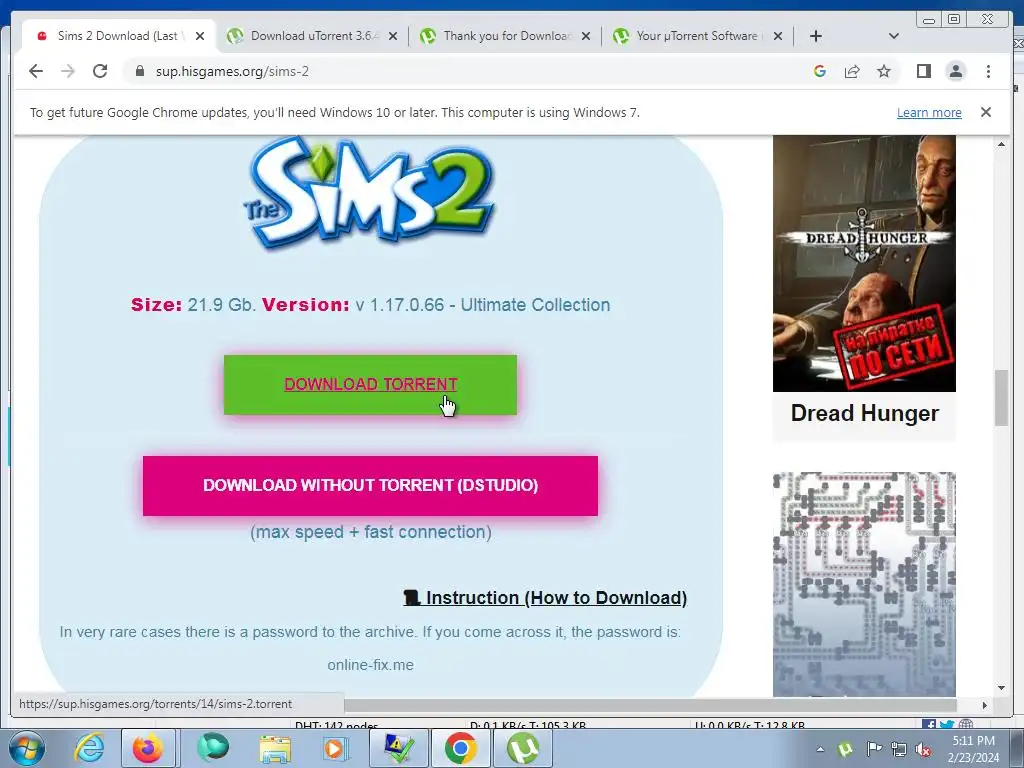Launch Firefox from taskbar
The width and height of the screenshot is (1024, 768).
click(x=148, y=748)
